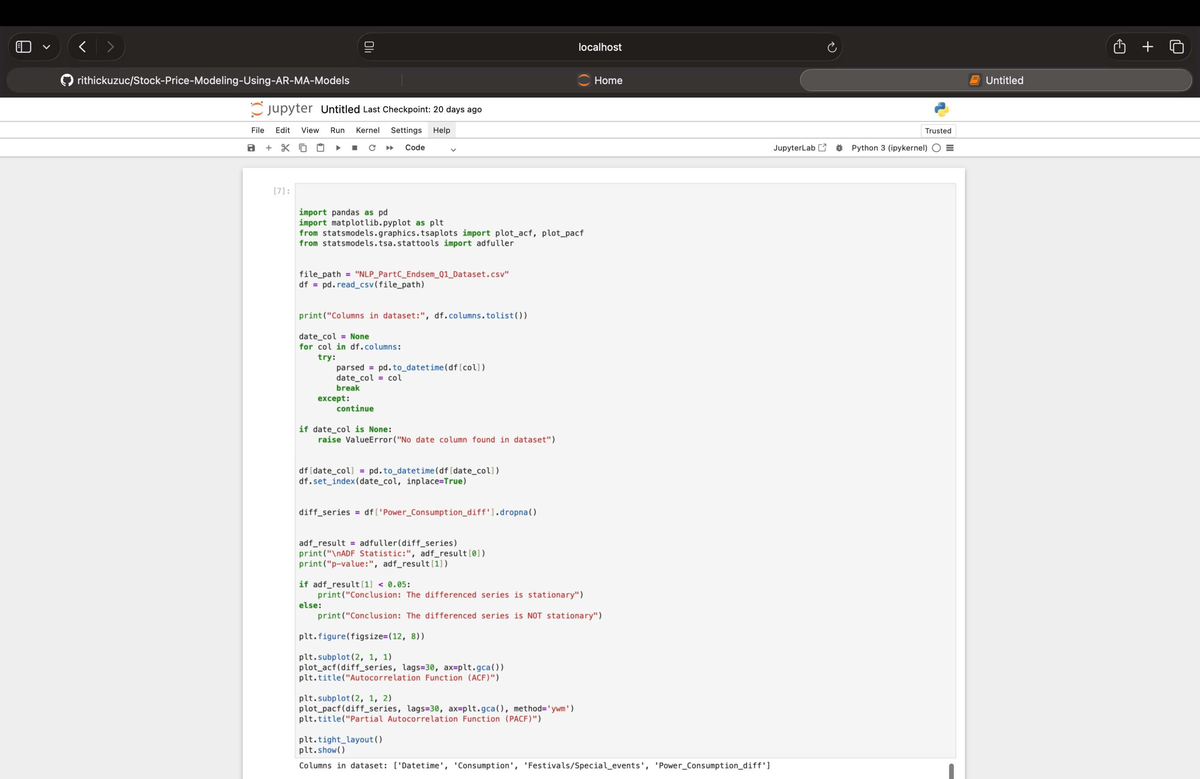The width and height of the screenshot is (1200, 779).
Task: Click the Jupyter logo
Action: pos(281,108)
